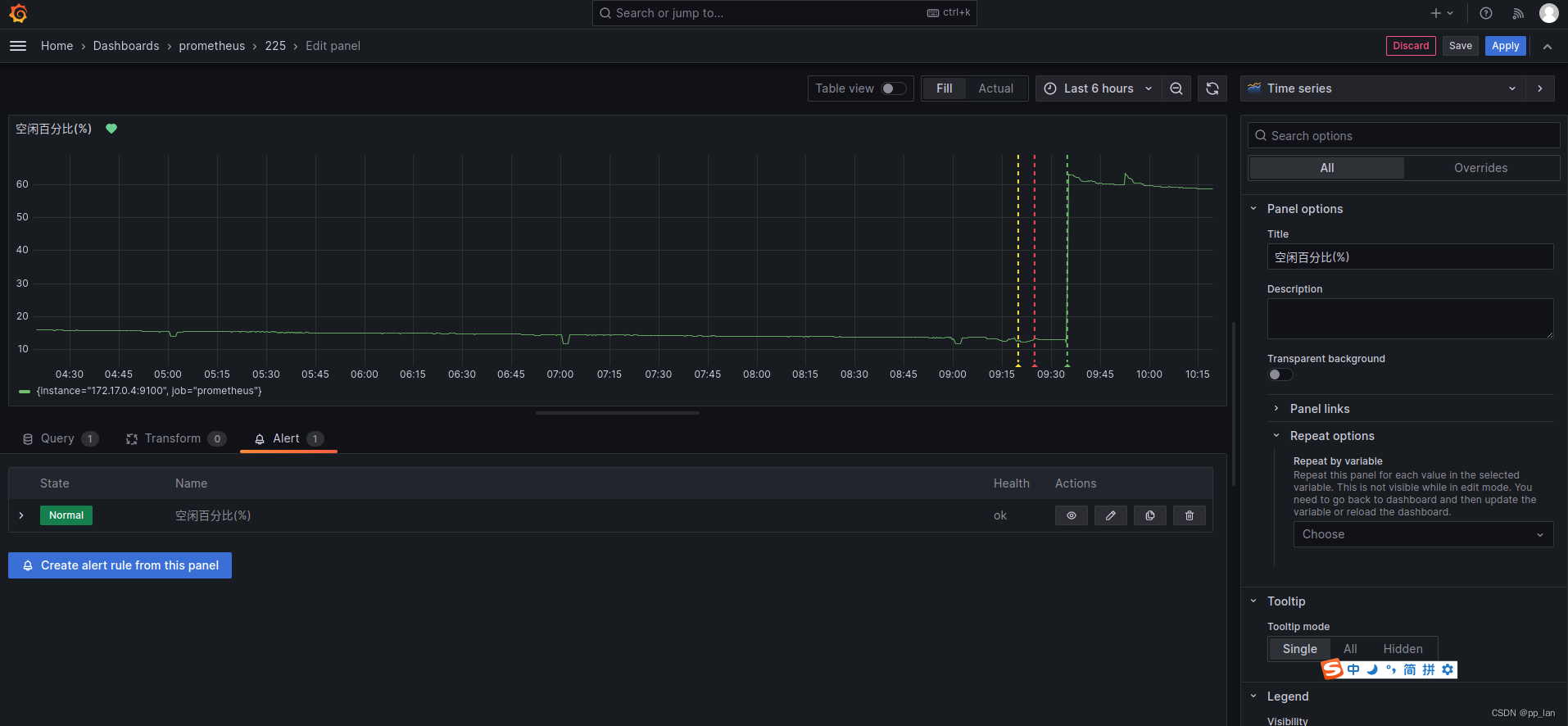Go to prometheus breadcrumb folder
Screen dimensions: 1568x726
(x=212, y=46)
